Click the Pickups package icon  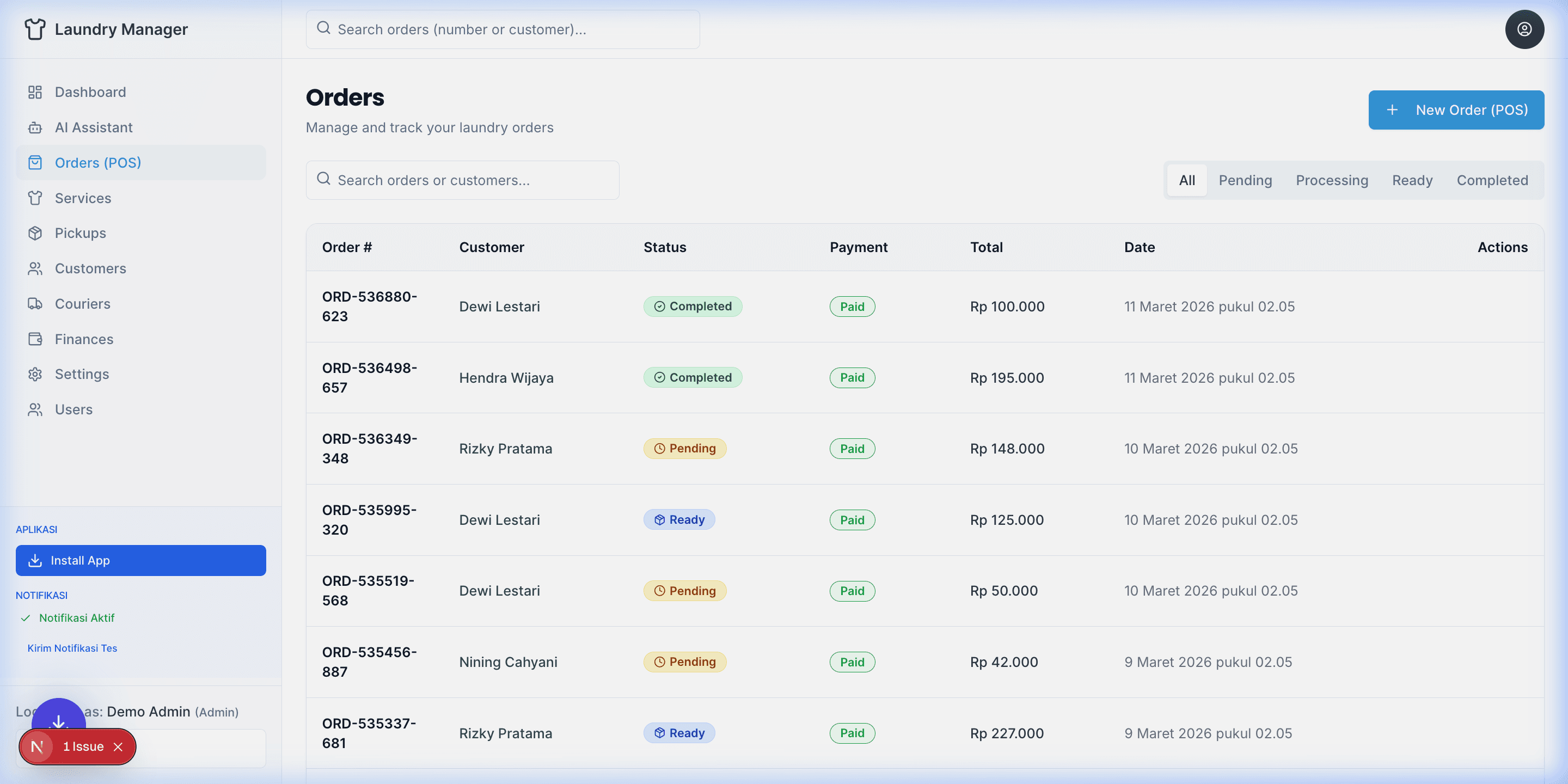pyautogui.click(x=35, y=233)
